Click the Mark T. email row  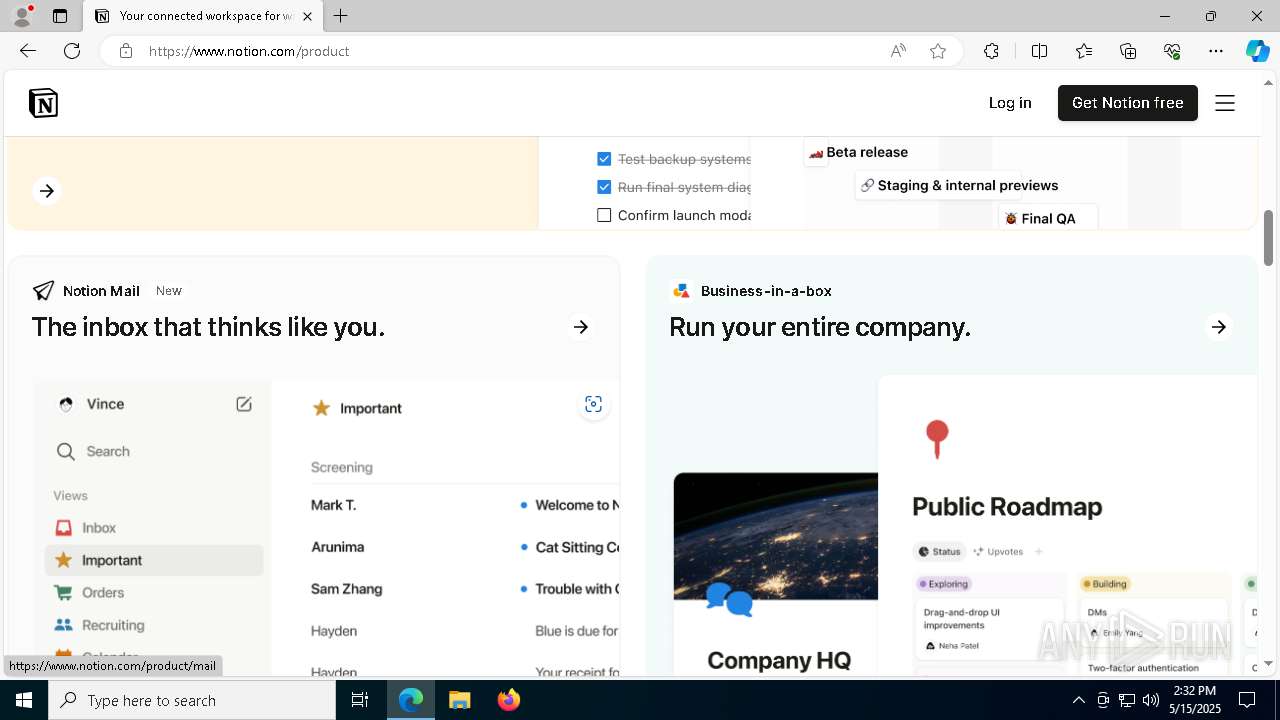465,505
